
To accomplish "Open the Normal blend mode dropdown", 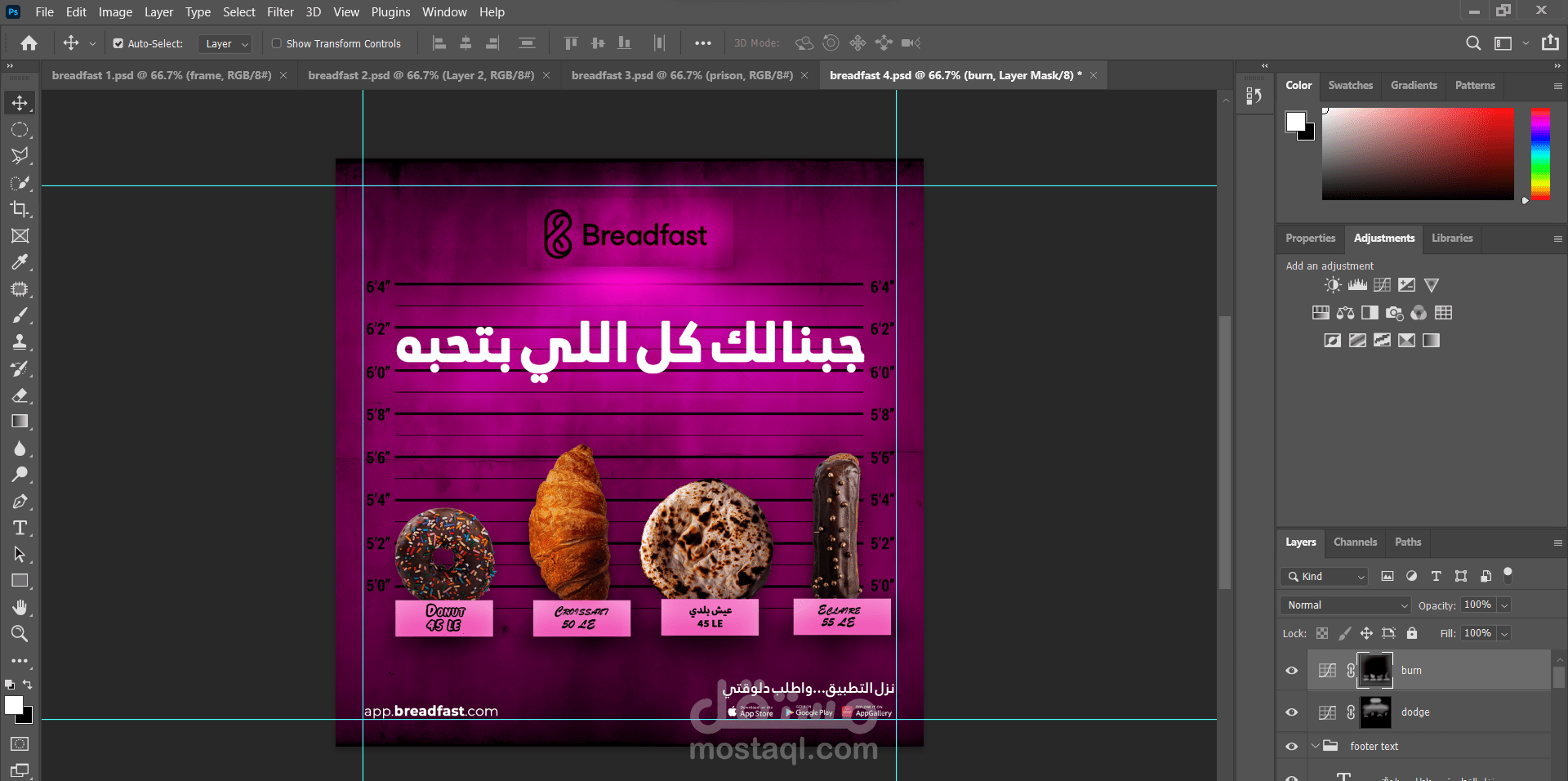I will point(1346,605).
